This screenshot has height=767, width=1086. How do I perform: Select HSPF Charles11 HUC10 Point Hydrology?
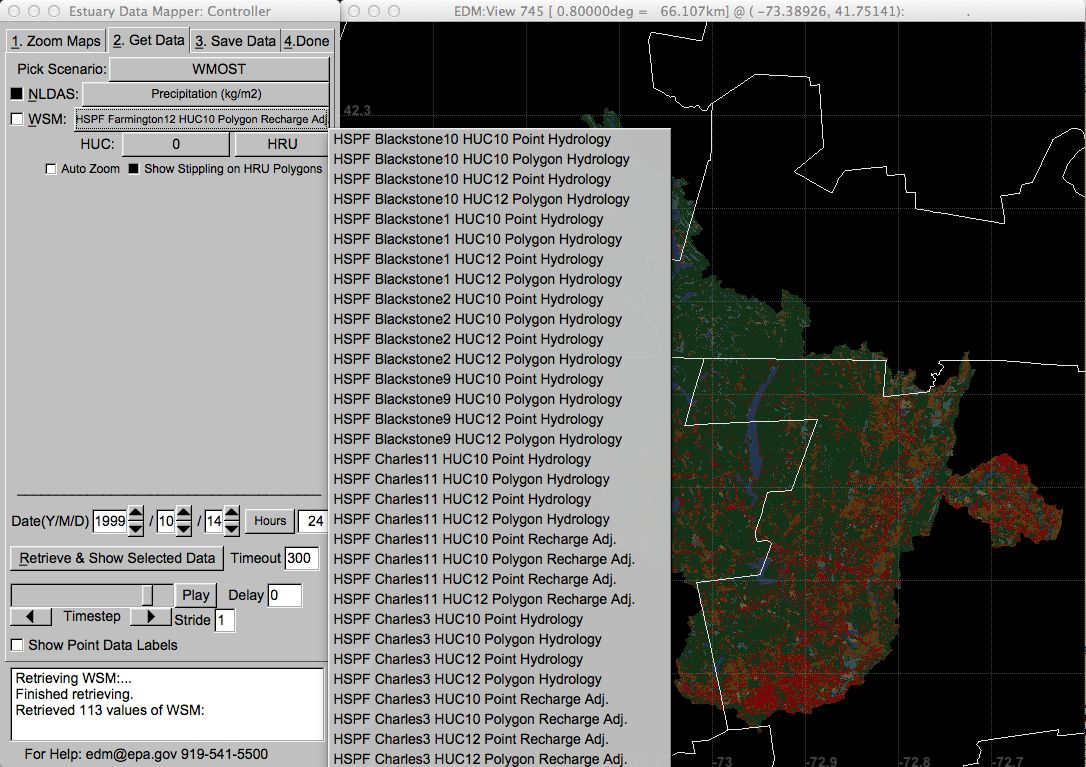462,459
